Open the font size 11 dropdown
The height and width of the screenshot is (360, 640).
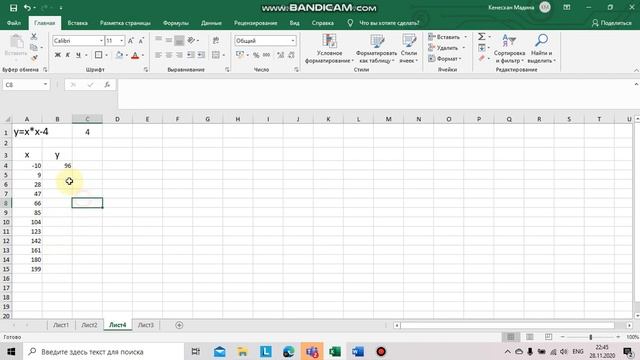coord(121,41)
